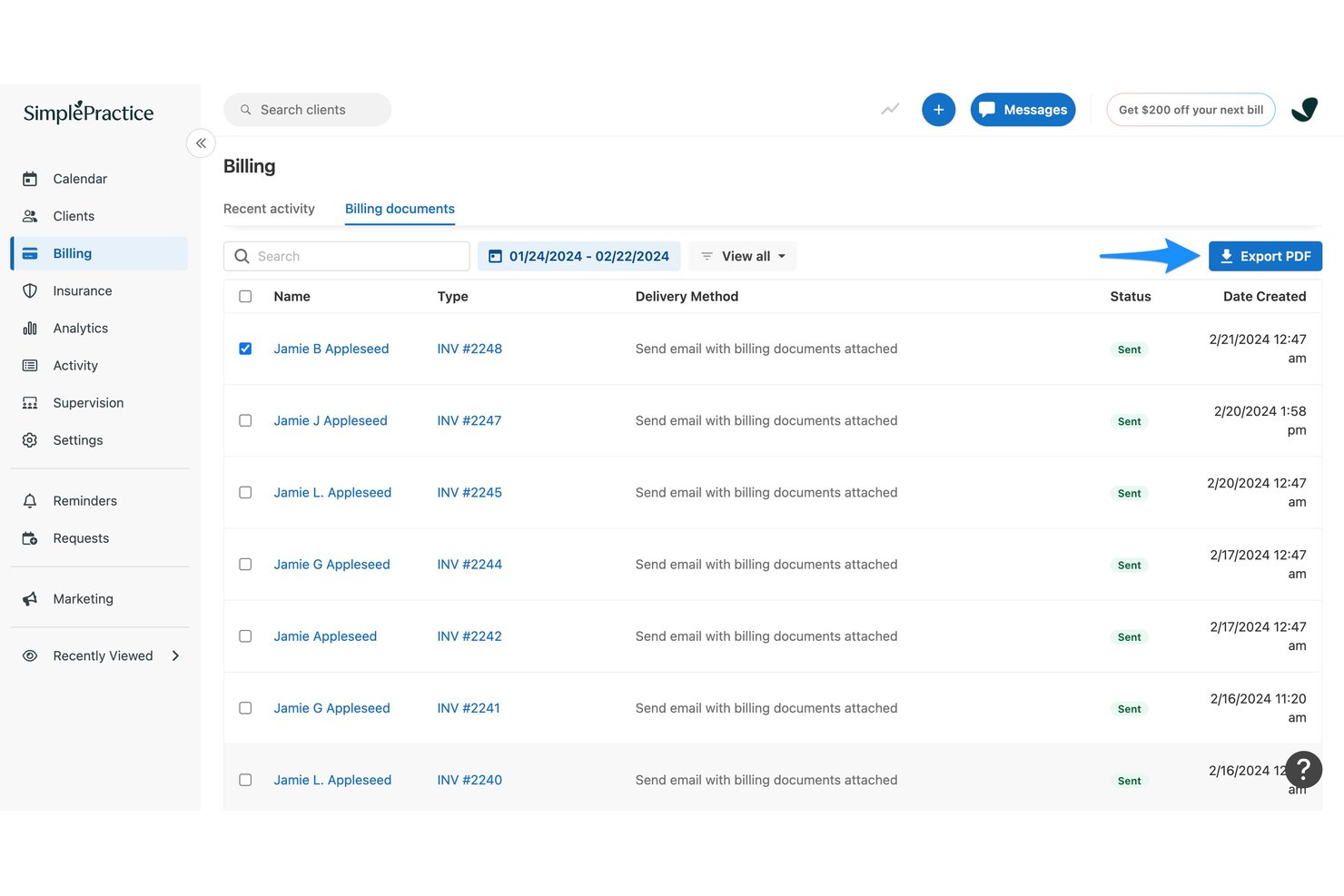
Task: Click Get $200 off your next bill
Action: (1191, 110)
